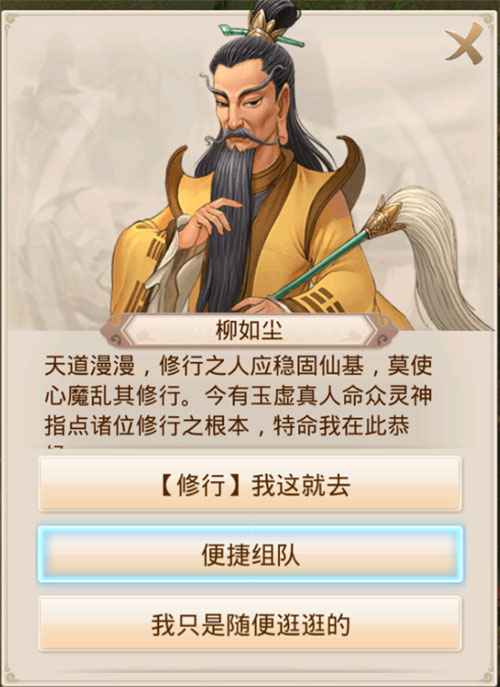Click the right scroll ornament of the name plate
The width and height of the screenshot is (500, 687).
[x=385, y=331]
